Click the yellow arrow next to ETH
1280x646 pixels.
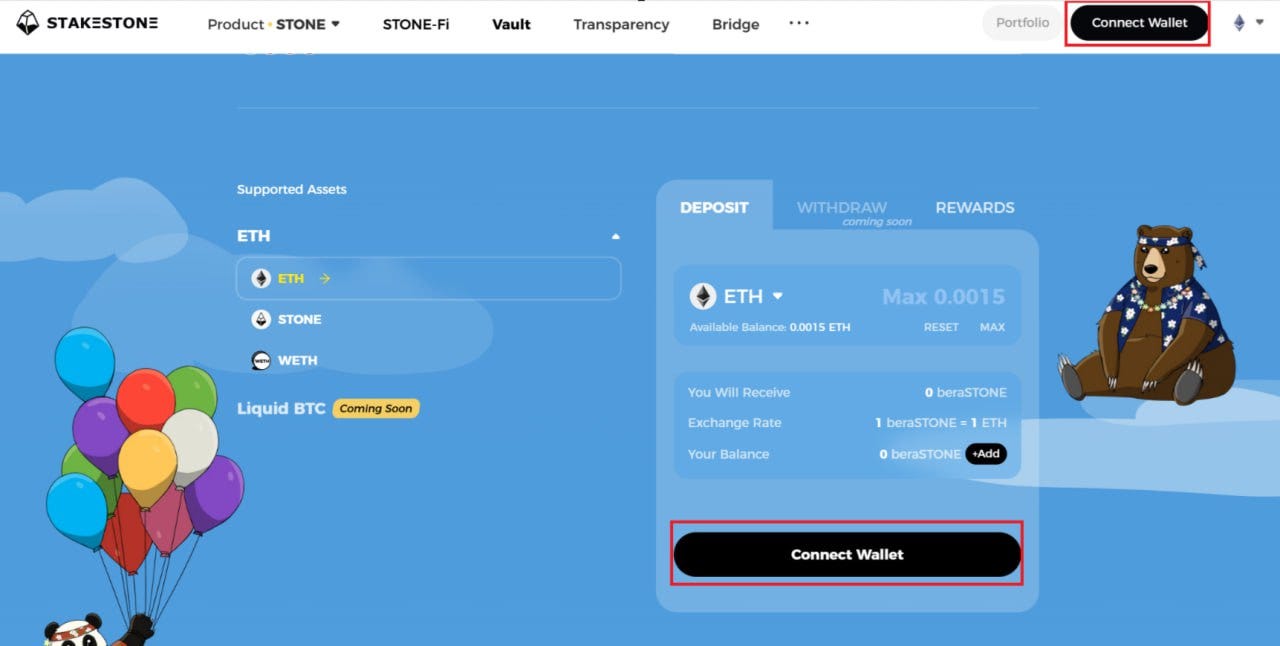click(324, 278)
